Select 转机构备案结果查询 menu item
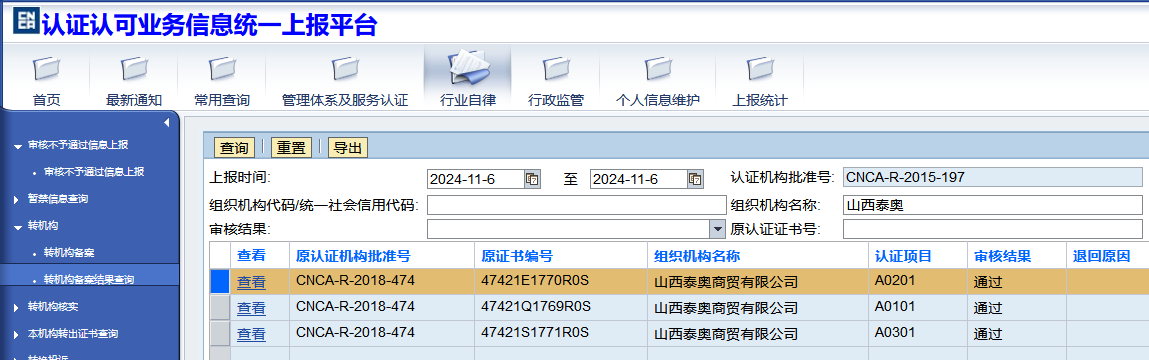 pos(89,279)
